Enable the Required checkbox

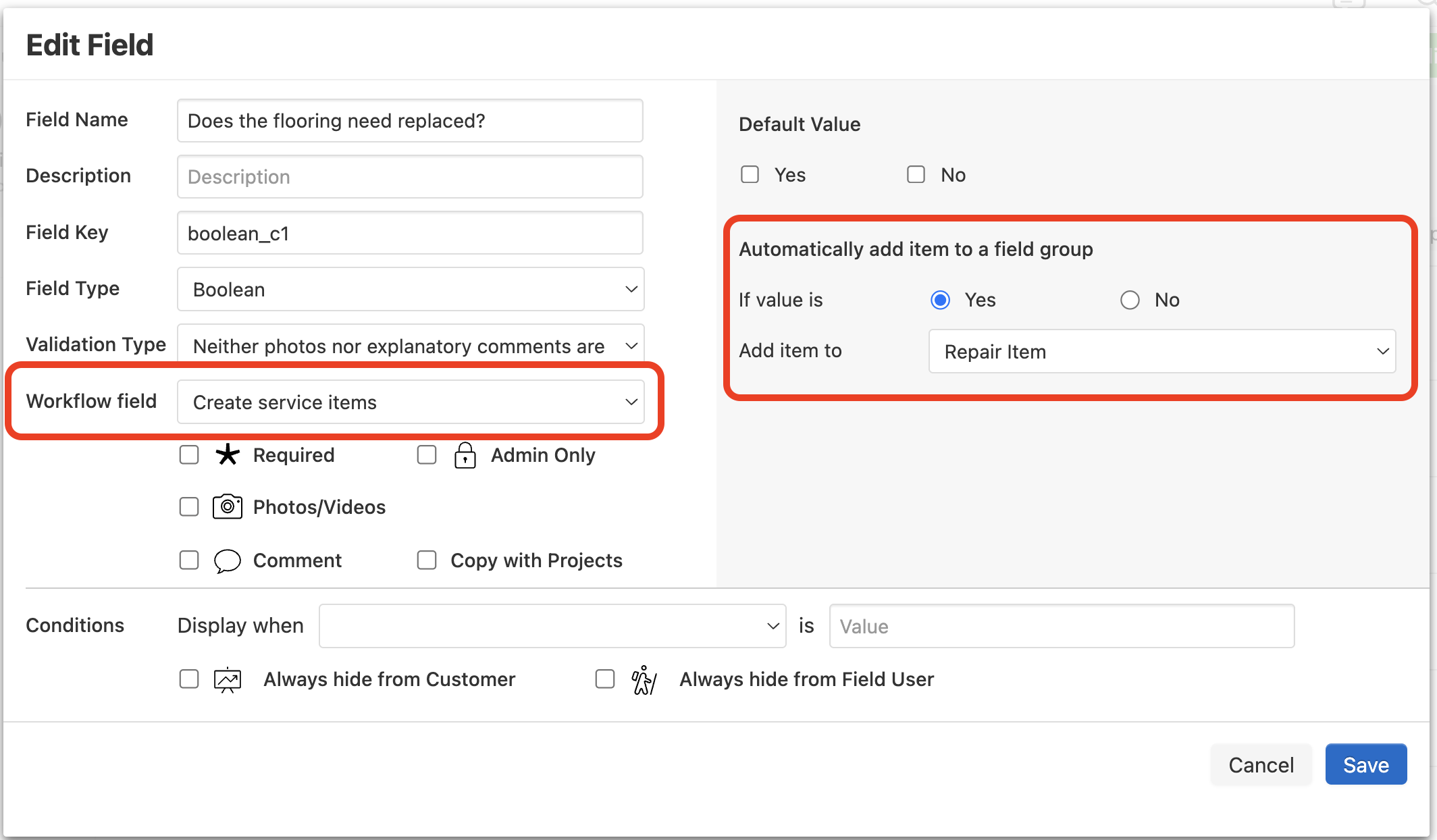point(189,455)
